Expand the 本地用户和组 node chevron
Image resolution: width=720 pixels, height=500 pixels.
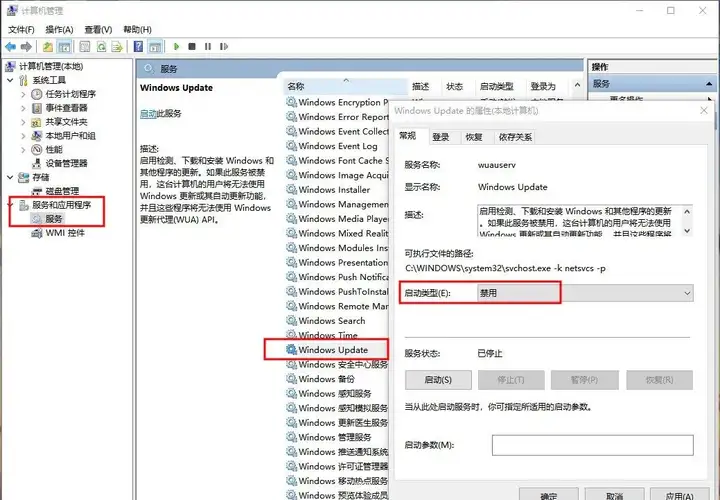23,136
